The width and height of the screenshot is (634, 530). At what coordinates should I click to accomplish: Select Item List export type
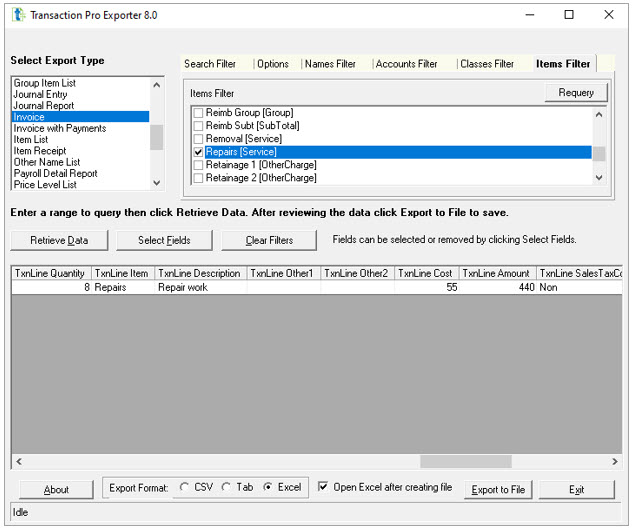coord(80,139)
